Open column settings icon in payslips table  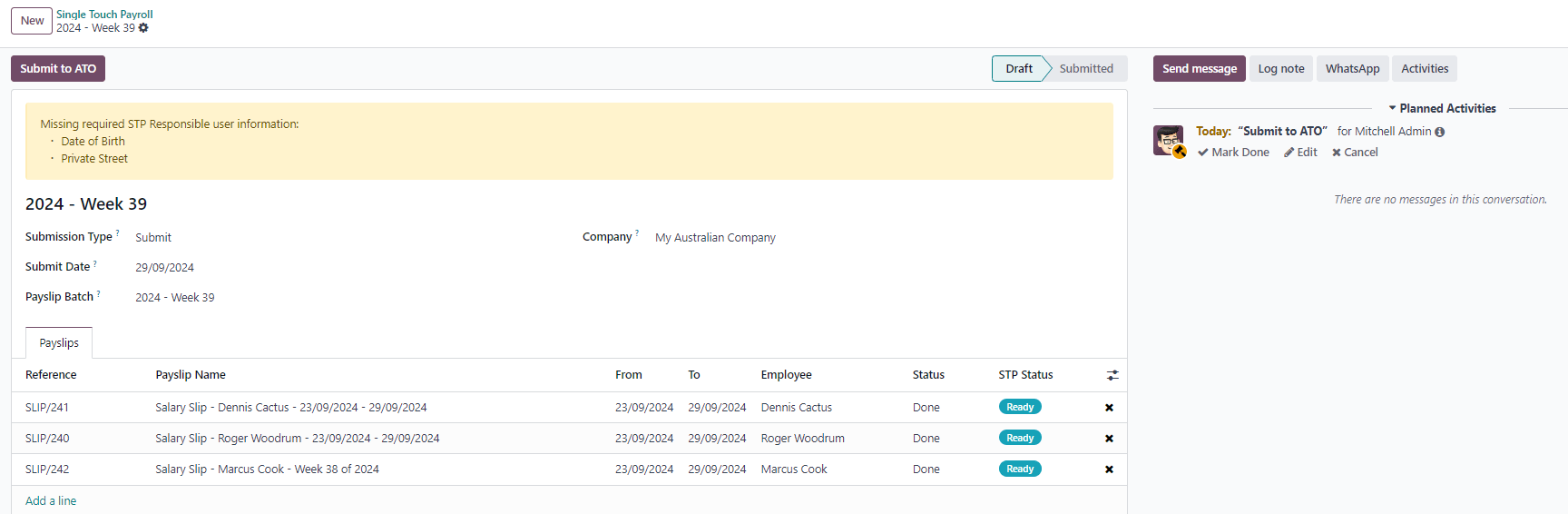(1112, 375)
